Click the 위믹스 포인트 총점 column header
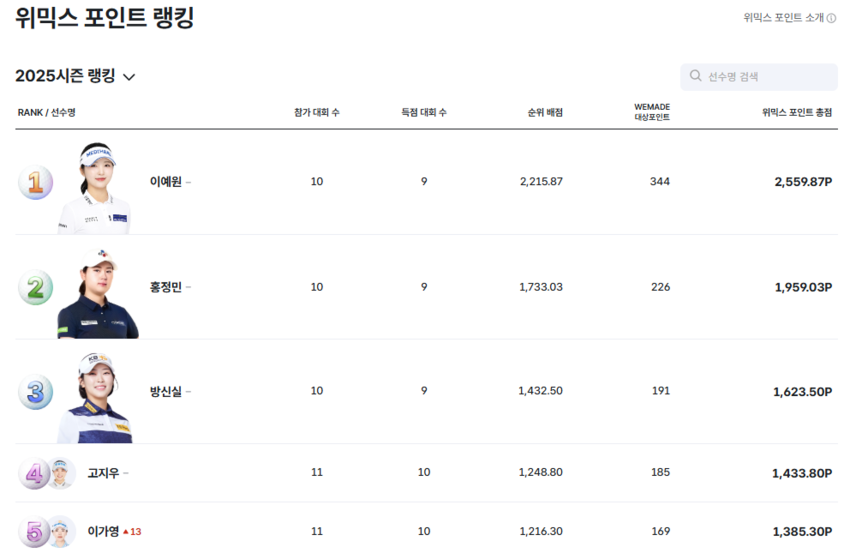 [796, 112]
